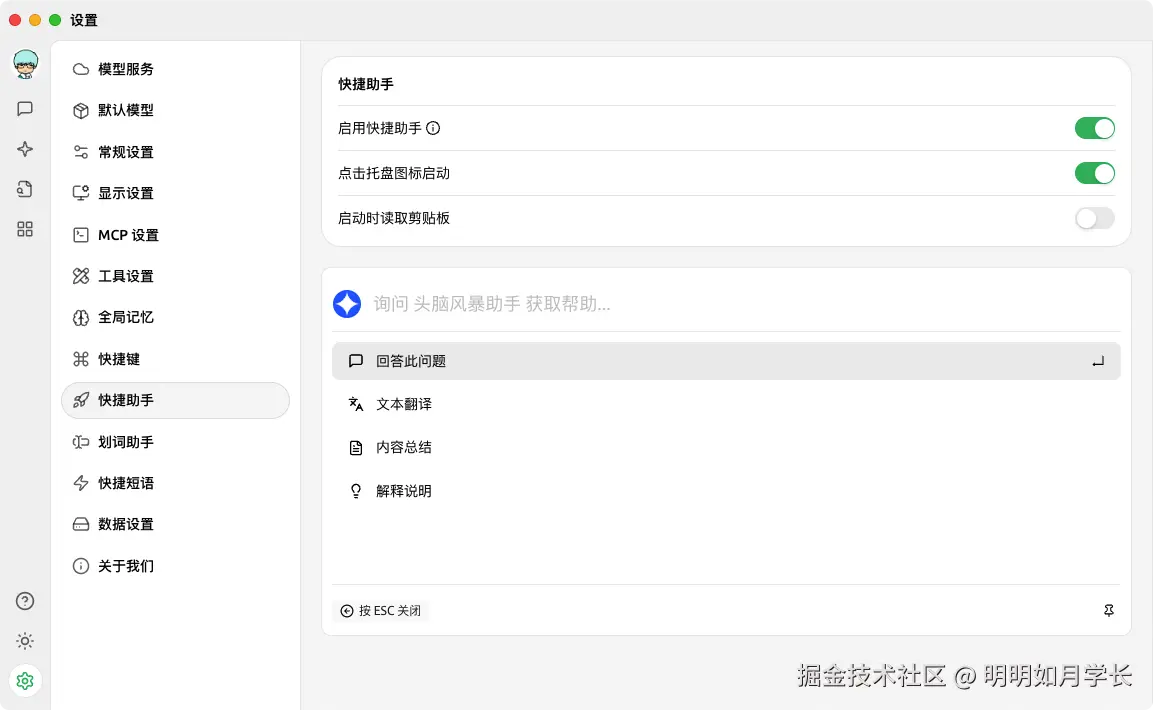Select 划词助手 in sidebar
The image size is (1153, 710).
(x=175, y=442)
